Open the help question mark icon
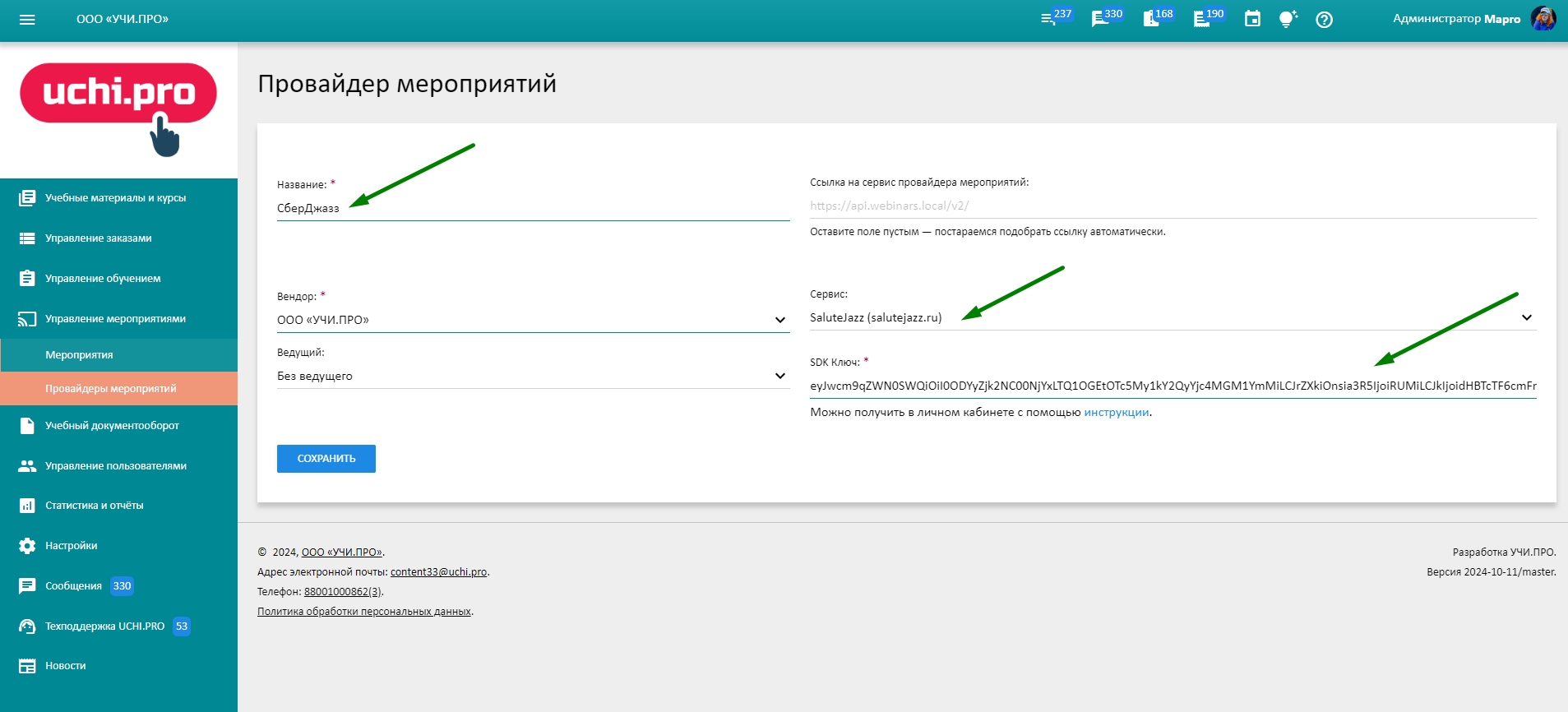Image resolution: width=1568 pixels, height=712 pixels. 1324,20
